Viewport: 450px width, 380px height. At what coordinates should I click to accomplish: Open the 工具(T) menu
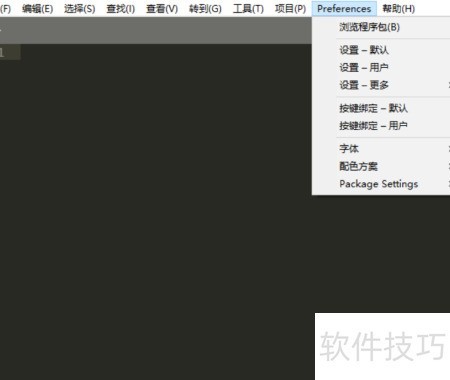[248, 9]
